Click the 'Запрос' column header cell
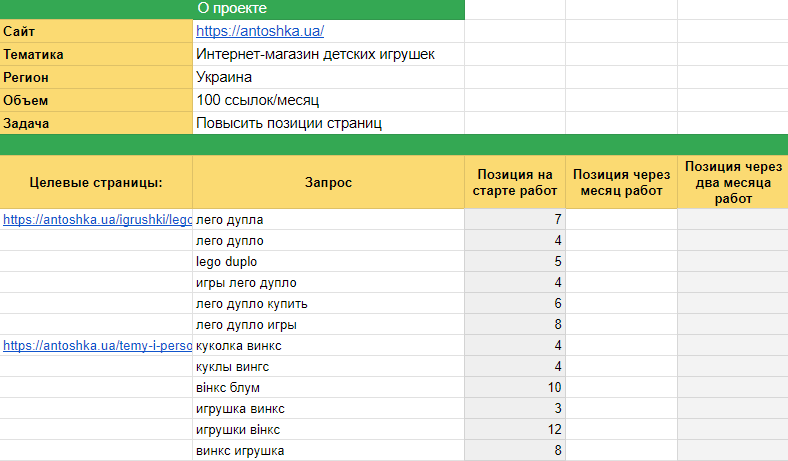 tap(329, 182)
